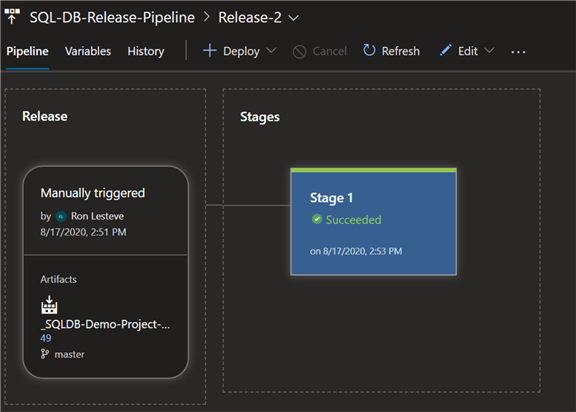Image resolution: width=576 pixels, height=412 pixels.
Task: Click the plus icon next to Deploy
Action: click(210, 51)
